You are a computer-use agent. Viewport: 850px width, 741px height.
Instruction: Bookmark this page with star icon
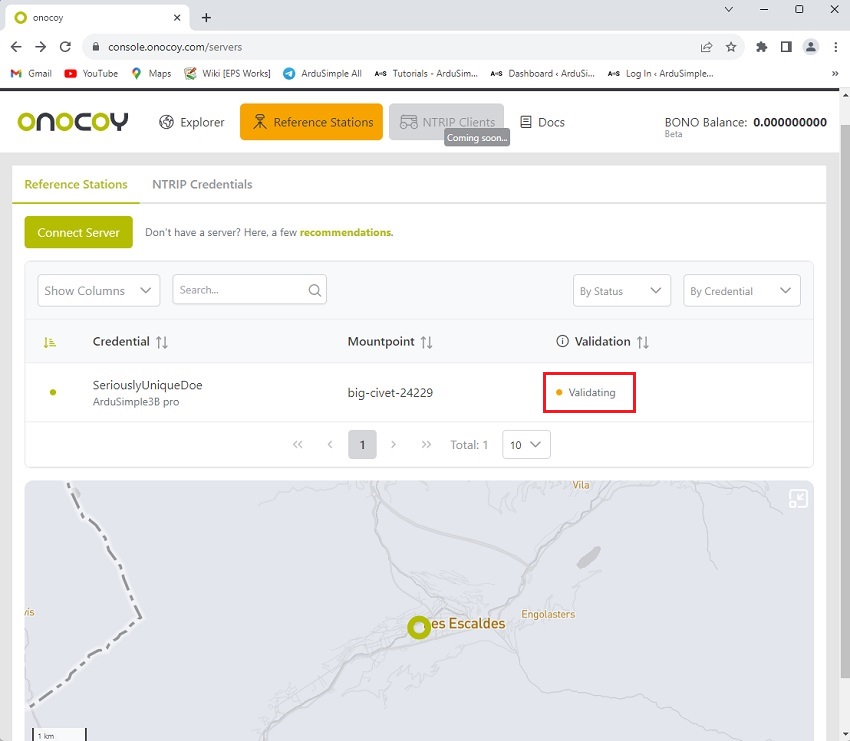(x=731, y=47)
